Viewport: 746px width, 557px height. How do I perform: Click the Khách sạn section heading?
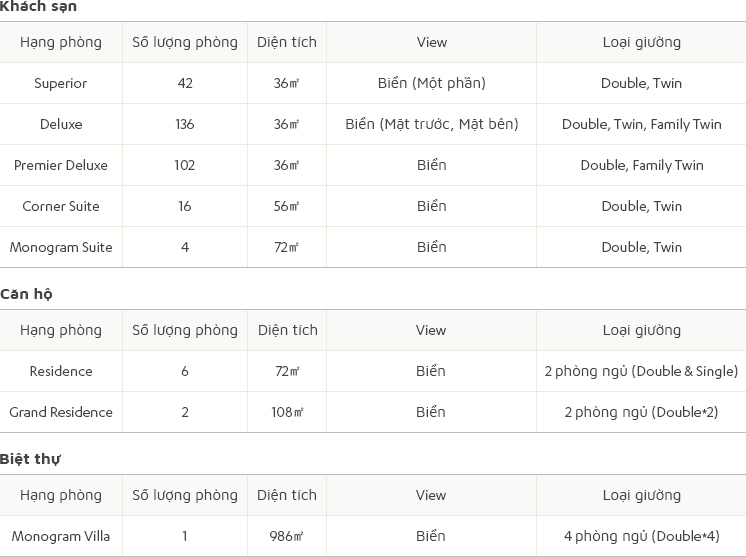(38, 6)
